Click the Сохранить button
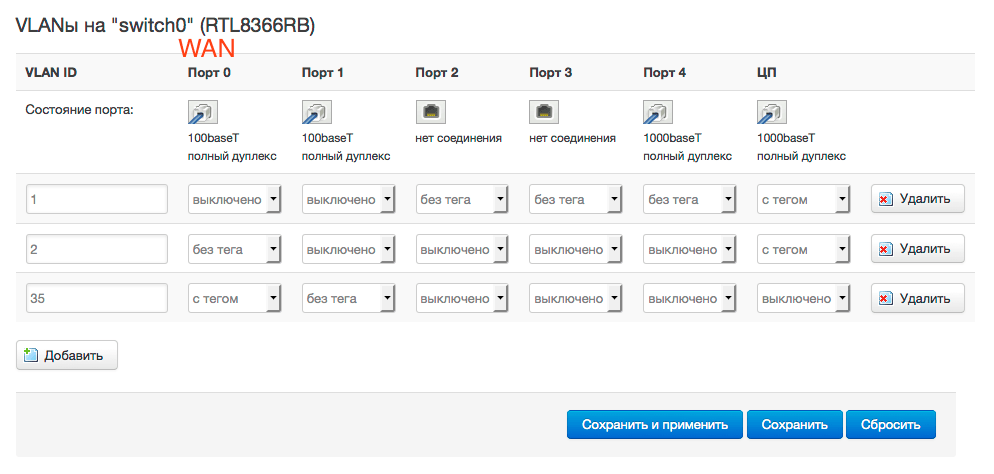Screen dimensions: 994x474 [x=795, y=425]
